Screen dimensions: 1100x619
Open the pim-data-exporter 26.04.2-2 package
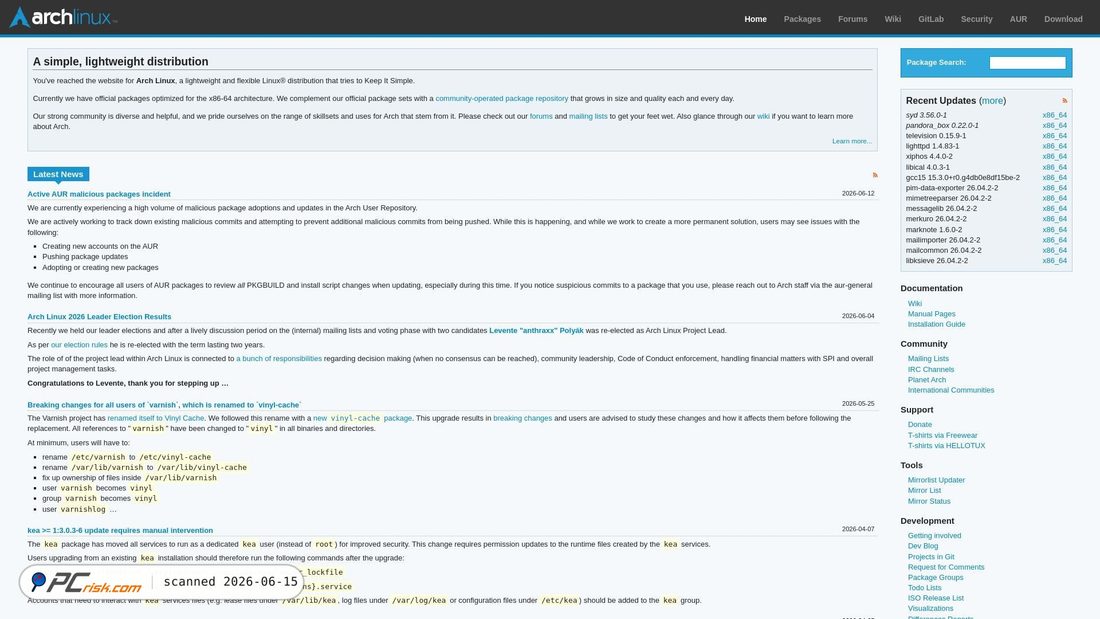[x=952, y=188]
